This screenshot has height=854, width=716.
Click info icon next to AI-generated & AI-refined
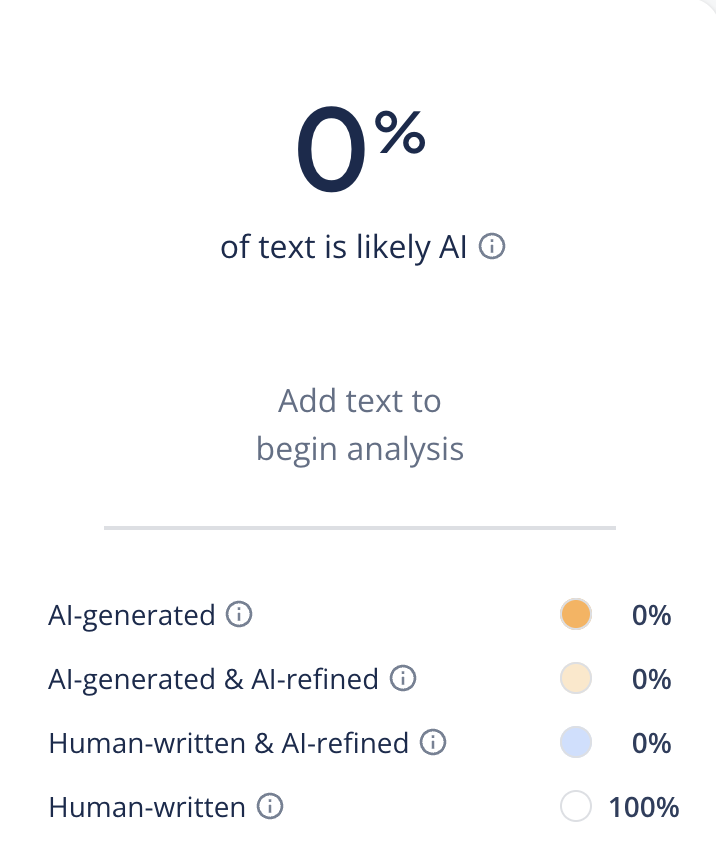(x=402, y=679)
